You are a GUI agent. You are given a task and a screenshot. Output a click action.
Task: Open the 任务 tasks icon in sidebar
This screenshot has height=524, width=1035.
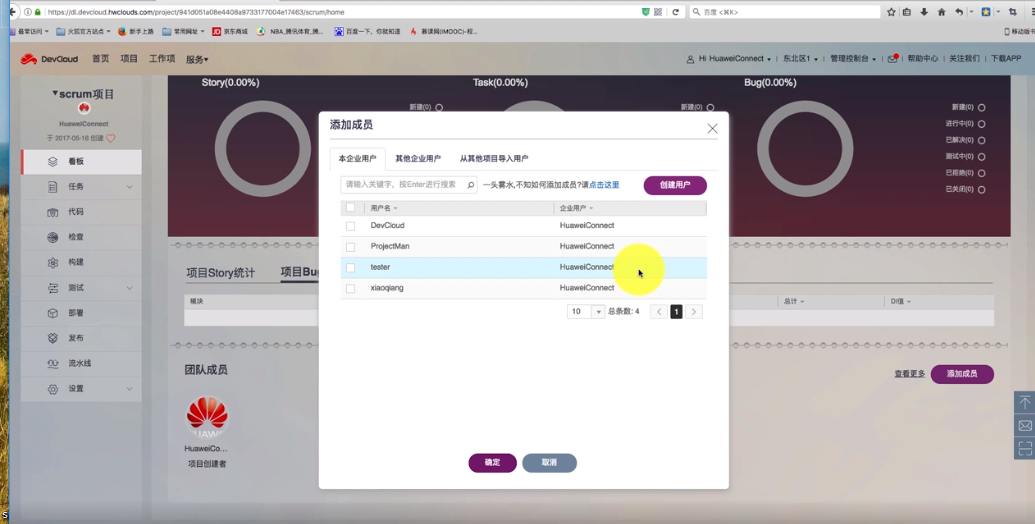(53, 187)
